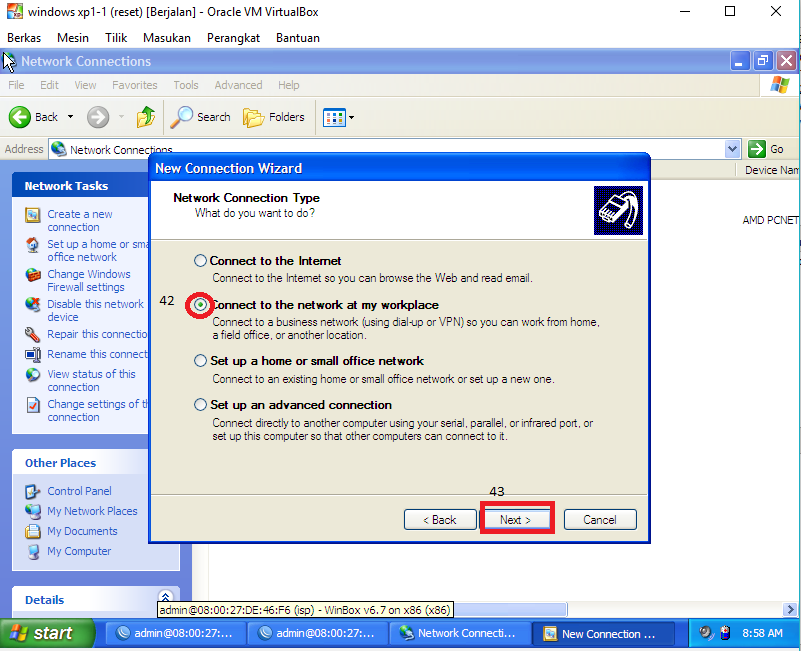Viewport: 801px width, 651px height.
Task: Open the File menu in Network Connections
Action: tap(16, 85)
